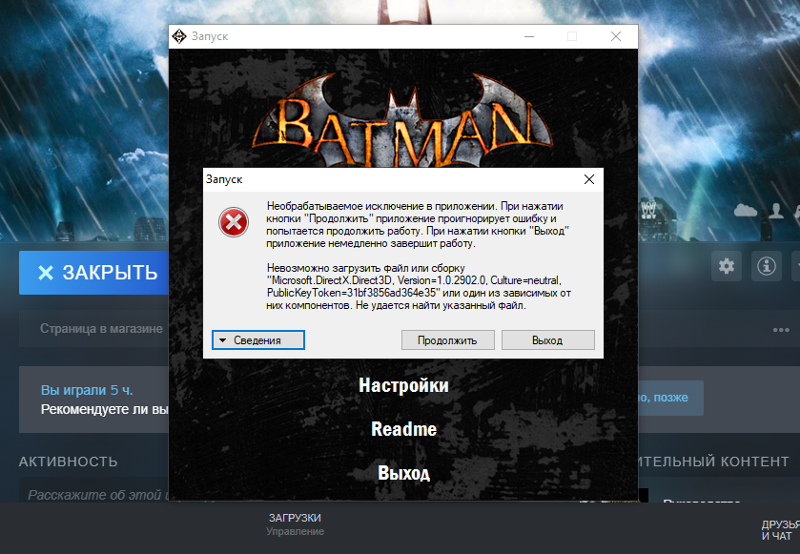Open Страница в магазине link in Steam
Screen dimensions: 800x554
[101, 329]
